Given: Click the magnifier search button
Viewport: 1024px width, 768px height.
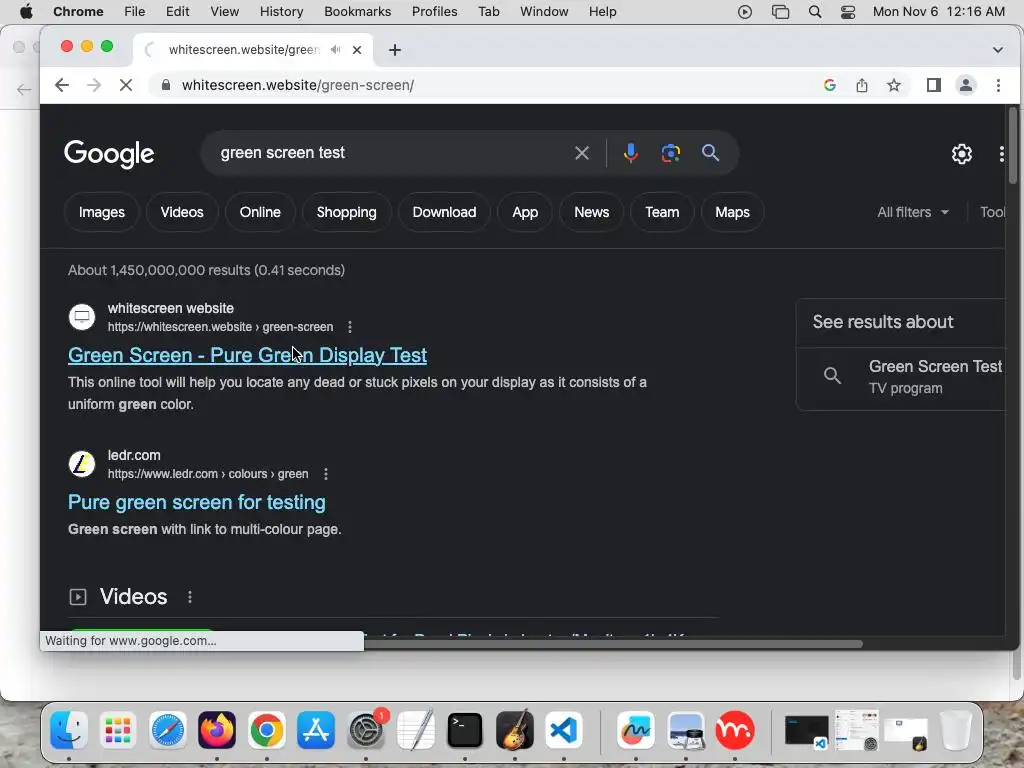Looking at the screenshot, I should [x=711, y=153].
